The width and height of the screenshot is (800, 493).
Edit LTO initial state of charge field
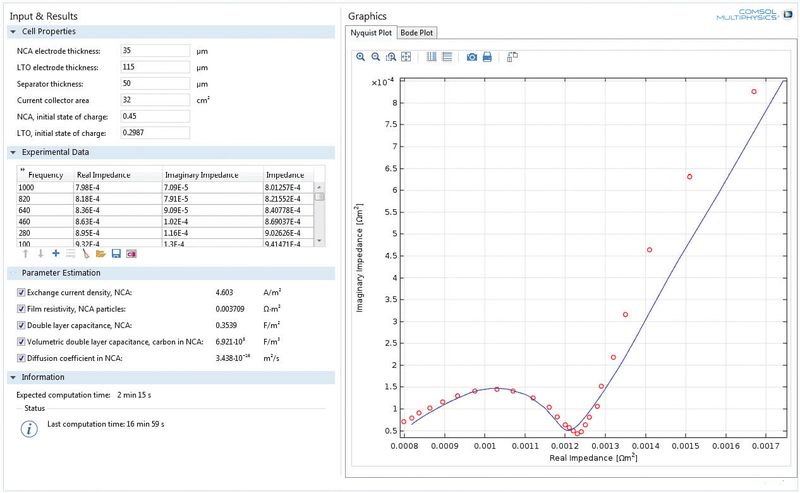click(155, 132)
